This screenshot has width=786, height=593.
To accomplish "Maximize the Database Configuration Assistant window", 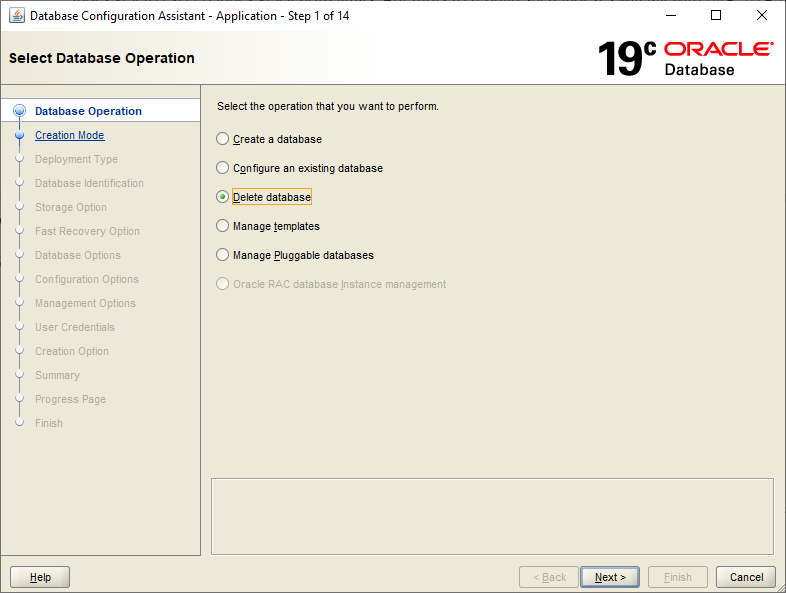I will point(716,16).
